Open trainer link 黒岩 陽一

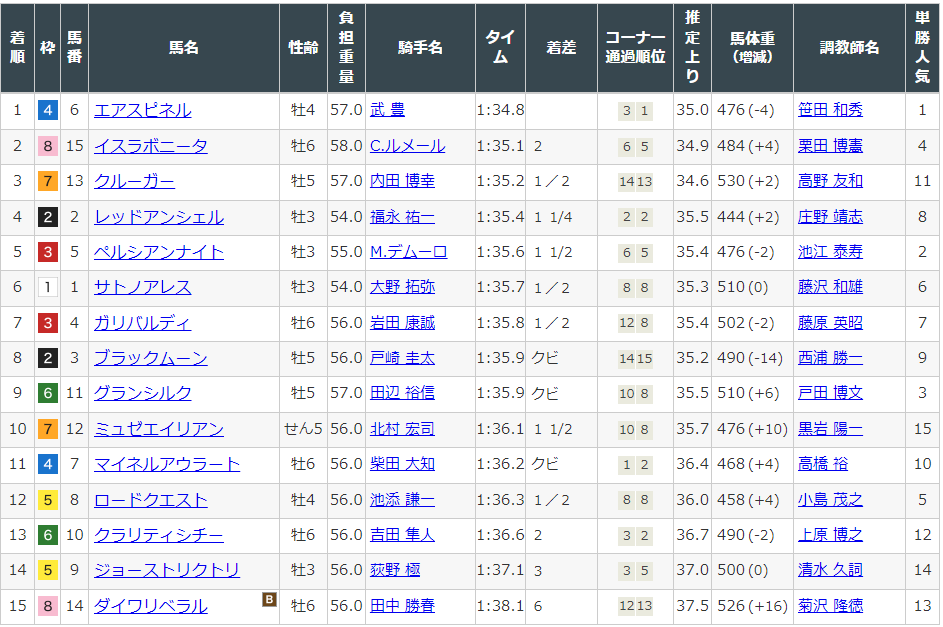[x=830, y=429]
